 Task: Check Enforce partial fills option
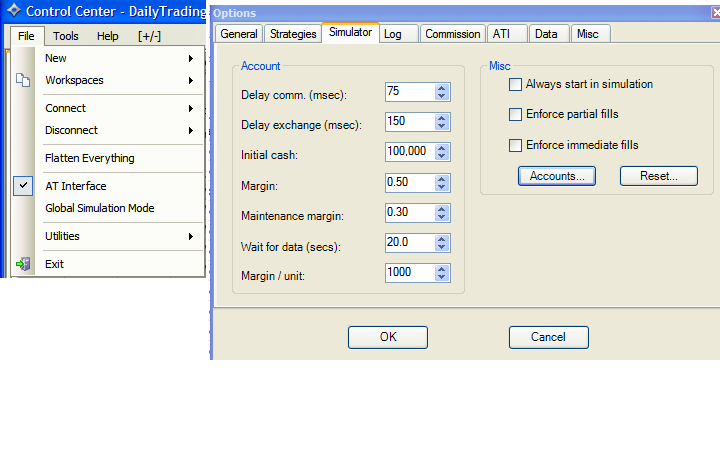point(515,114)
